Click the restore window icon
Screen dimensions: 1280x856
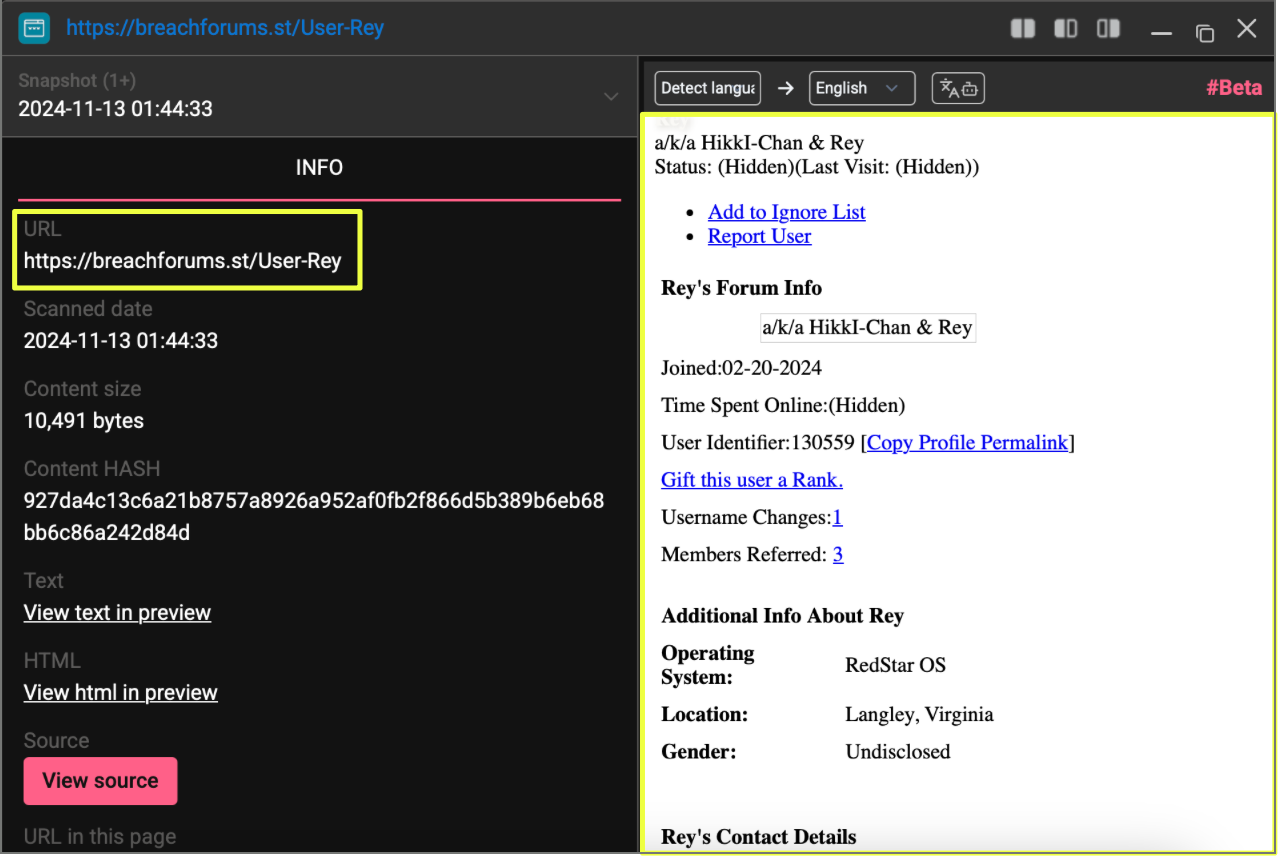click(1204, 31)
